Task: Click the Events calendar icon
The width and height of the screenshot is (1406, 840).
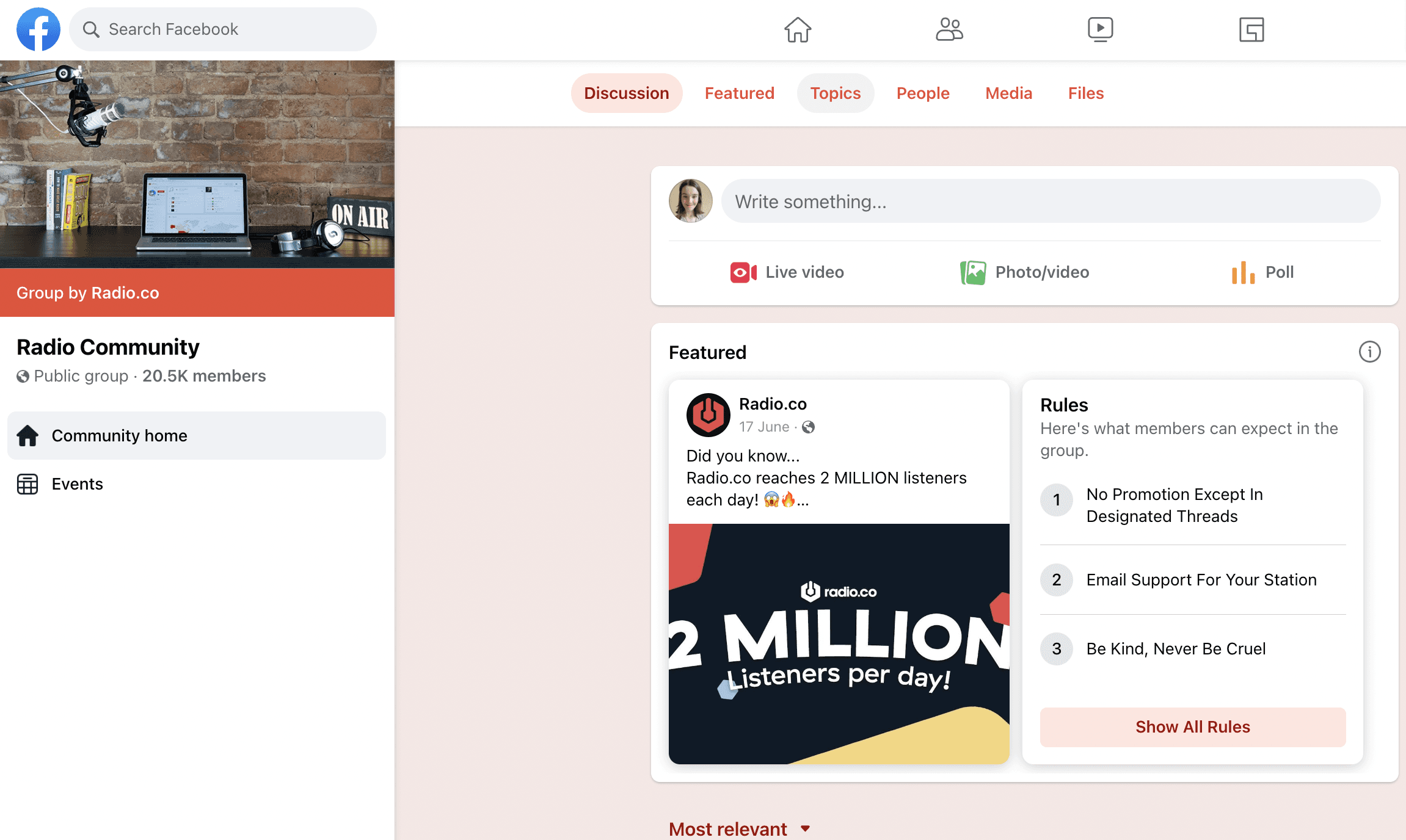Action: pyautogui.click(x=27, y=484)
